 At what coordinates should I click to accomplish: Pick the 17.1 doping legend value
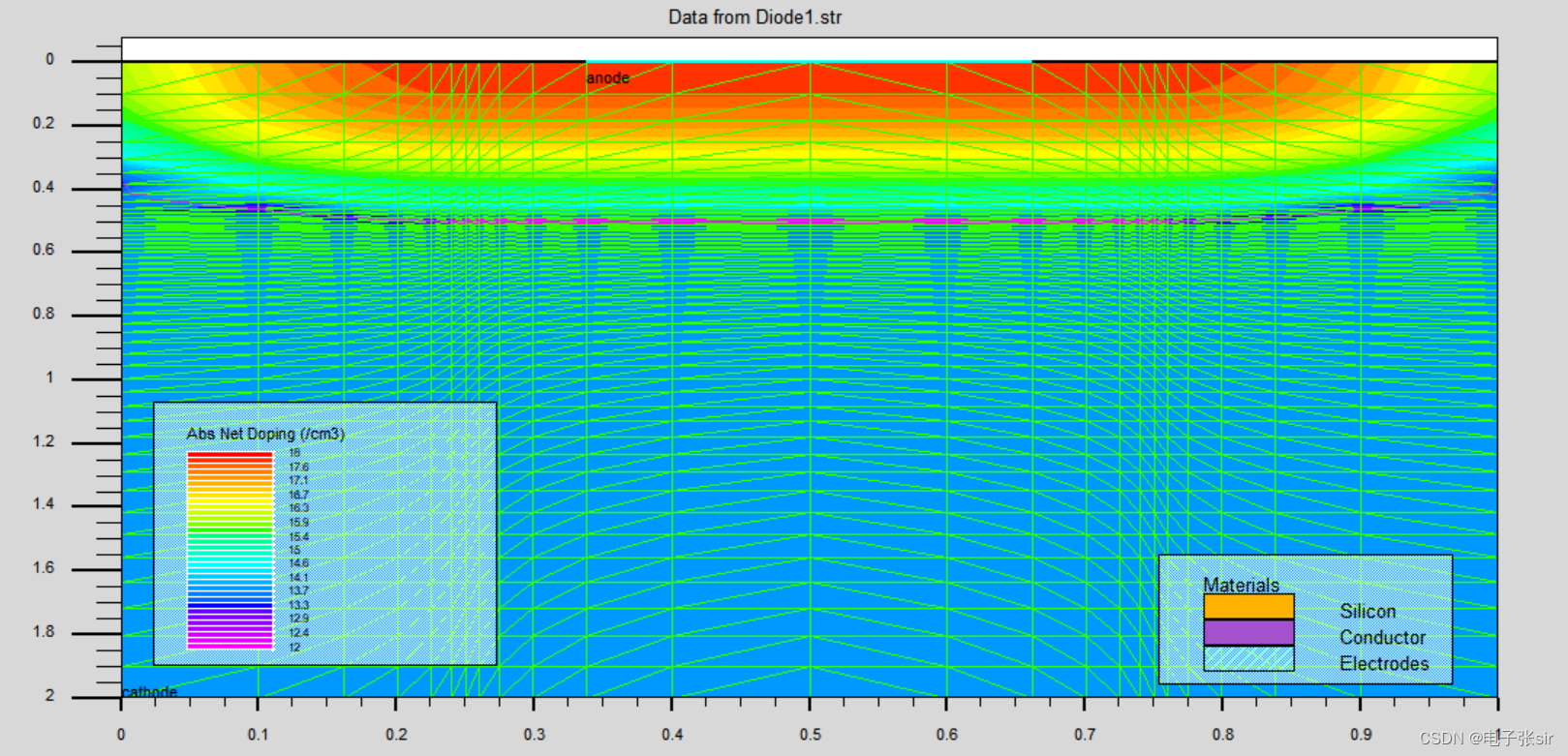click(x=298, y=480)
